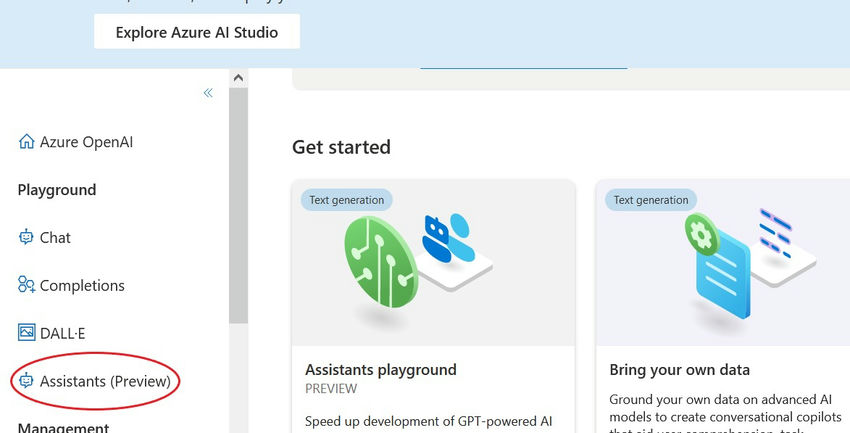Open the Bring your own data illustration
Image resolution: width=850 pixels, height=433 pixels.
coord(723,263)
